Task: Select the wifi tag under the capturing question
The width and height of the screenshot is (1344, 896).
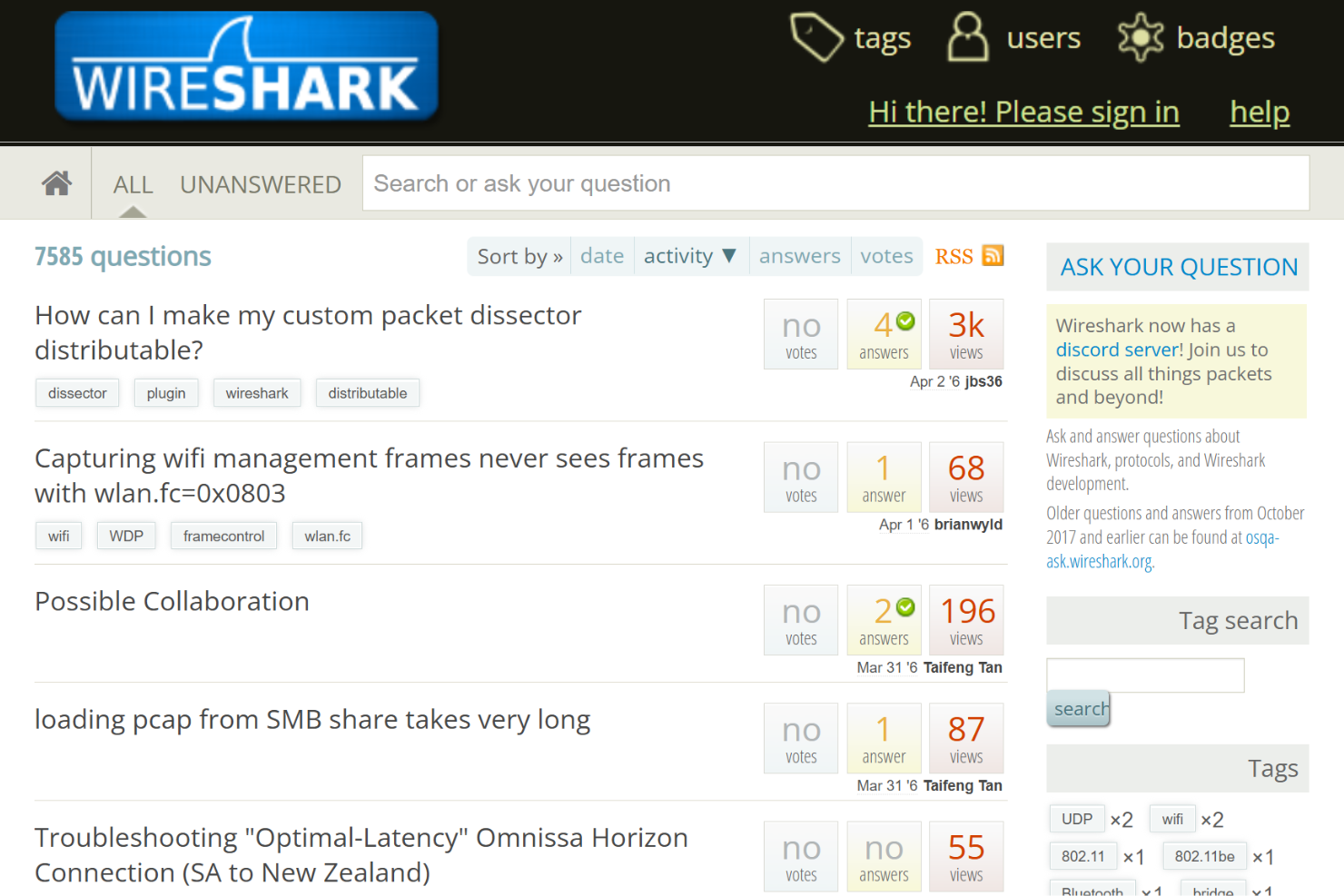Action: click(59, 536)
